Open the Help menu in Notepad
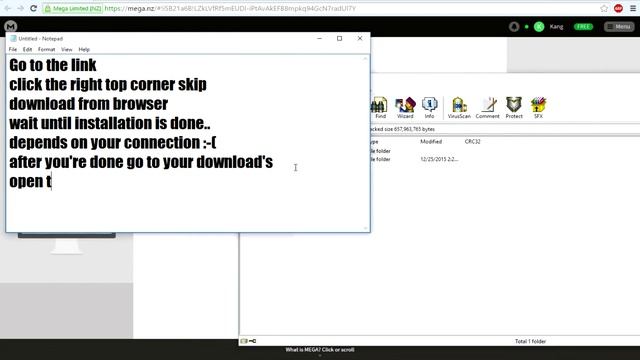Screen dimensions: 640x360 coord(84,49)
